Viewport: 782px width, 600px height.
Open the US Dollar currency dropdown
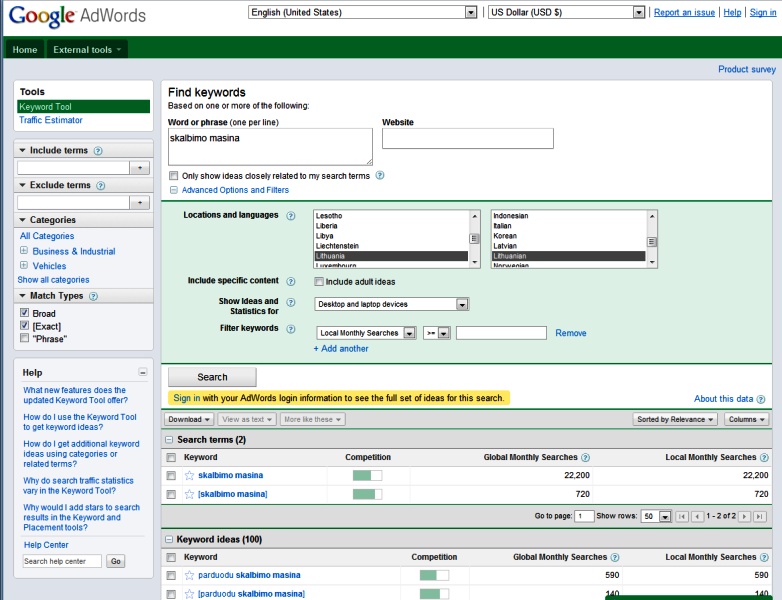tap(567, 12)
